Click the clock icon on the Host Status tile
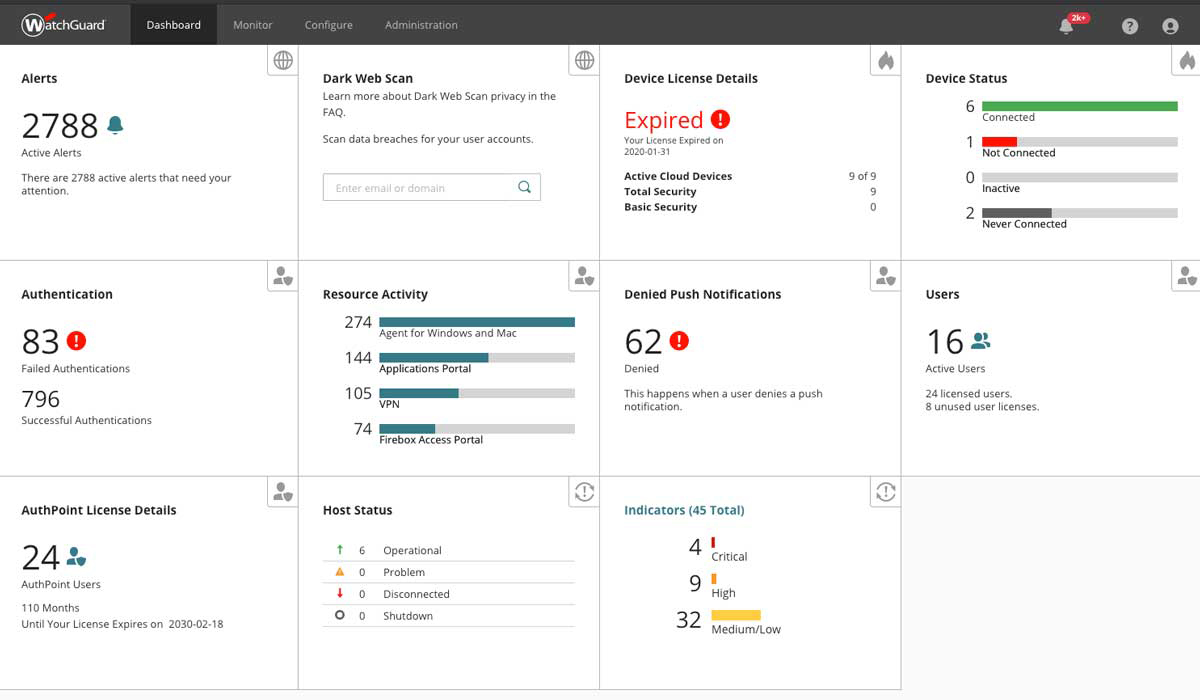This screenshot has width=1200, height=700. tap(583, 492)
